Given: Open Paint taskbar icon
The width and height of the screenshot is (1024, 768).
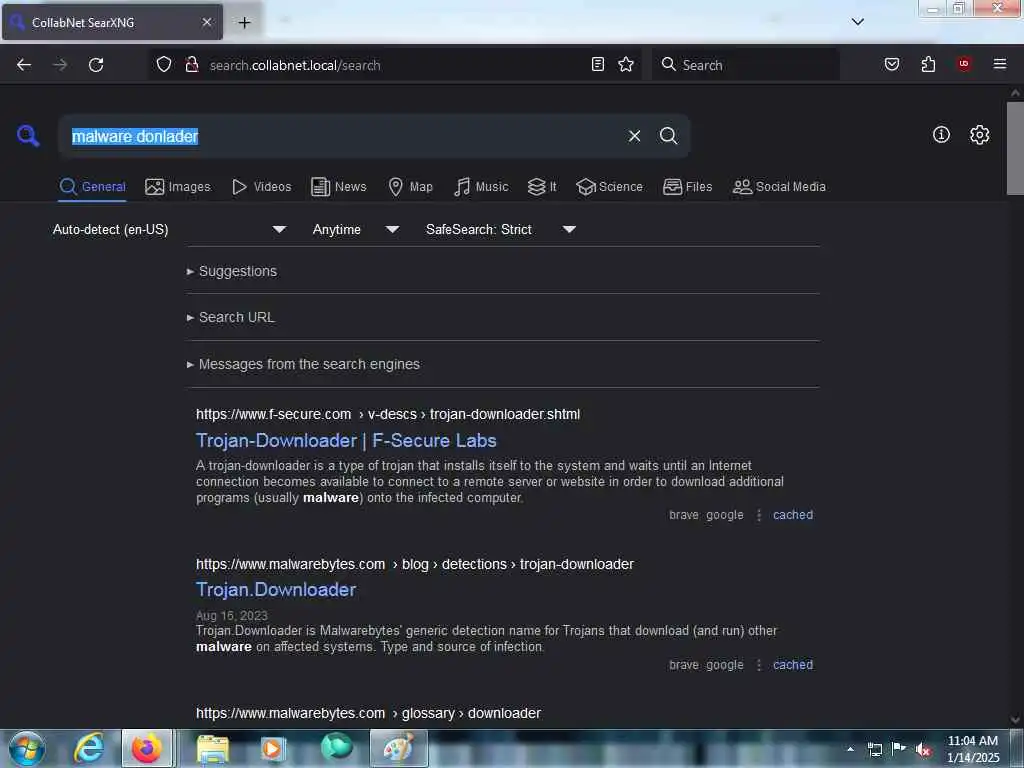Looking at the screenshot, I should [399, 748].
